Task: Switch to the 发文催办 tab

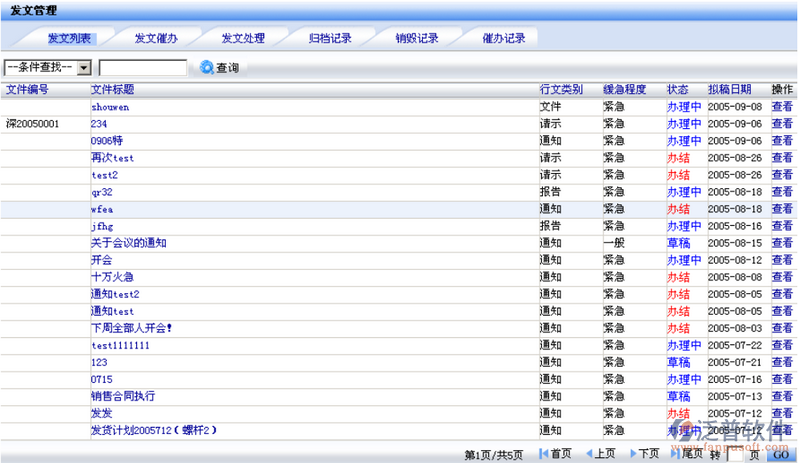Action: tap(156, 38)
